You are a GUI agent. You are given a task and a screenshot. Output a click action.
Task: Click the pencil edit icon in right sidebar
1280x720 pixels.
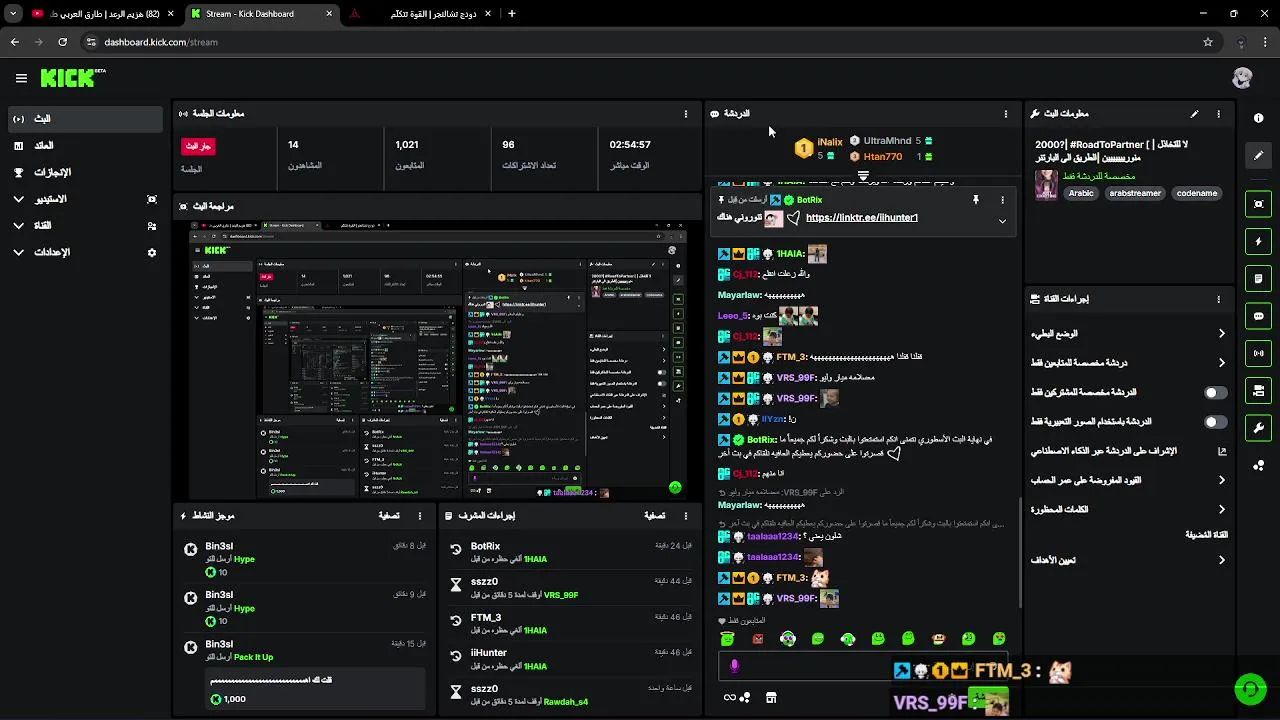click(1258, 155)
